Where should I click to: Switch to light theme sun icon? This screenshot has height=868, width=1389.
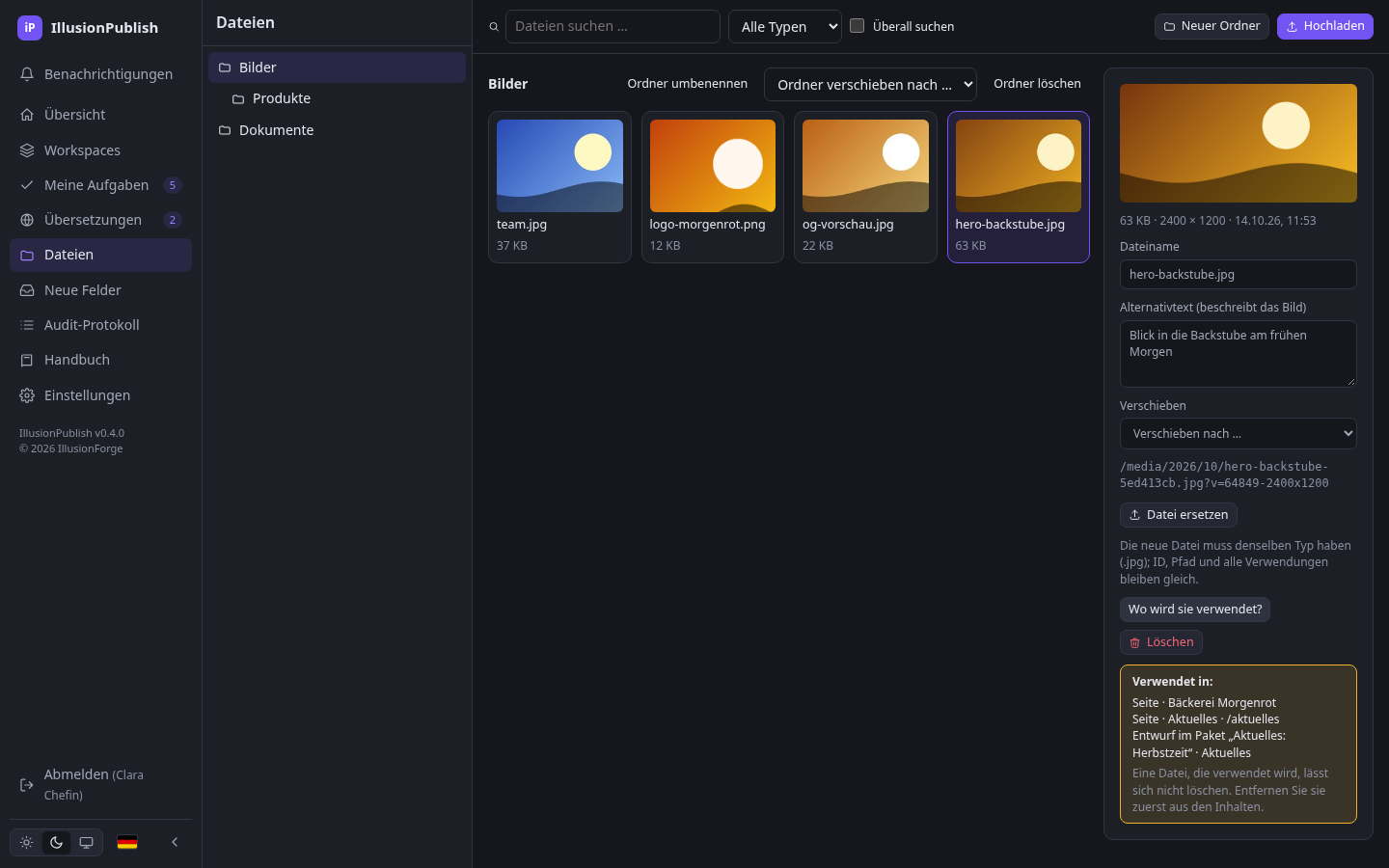coord(27,842)
